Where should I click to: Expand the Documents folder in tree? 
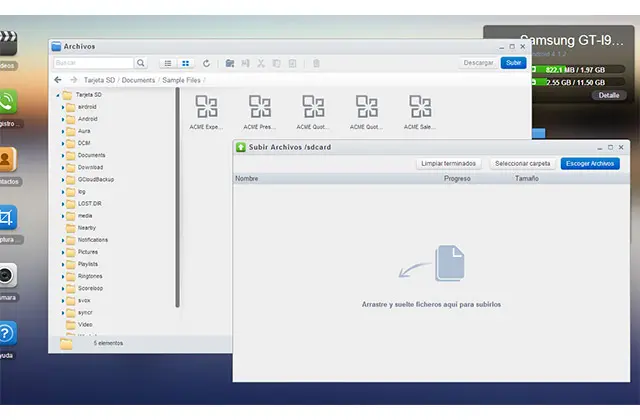62,155
